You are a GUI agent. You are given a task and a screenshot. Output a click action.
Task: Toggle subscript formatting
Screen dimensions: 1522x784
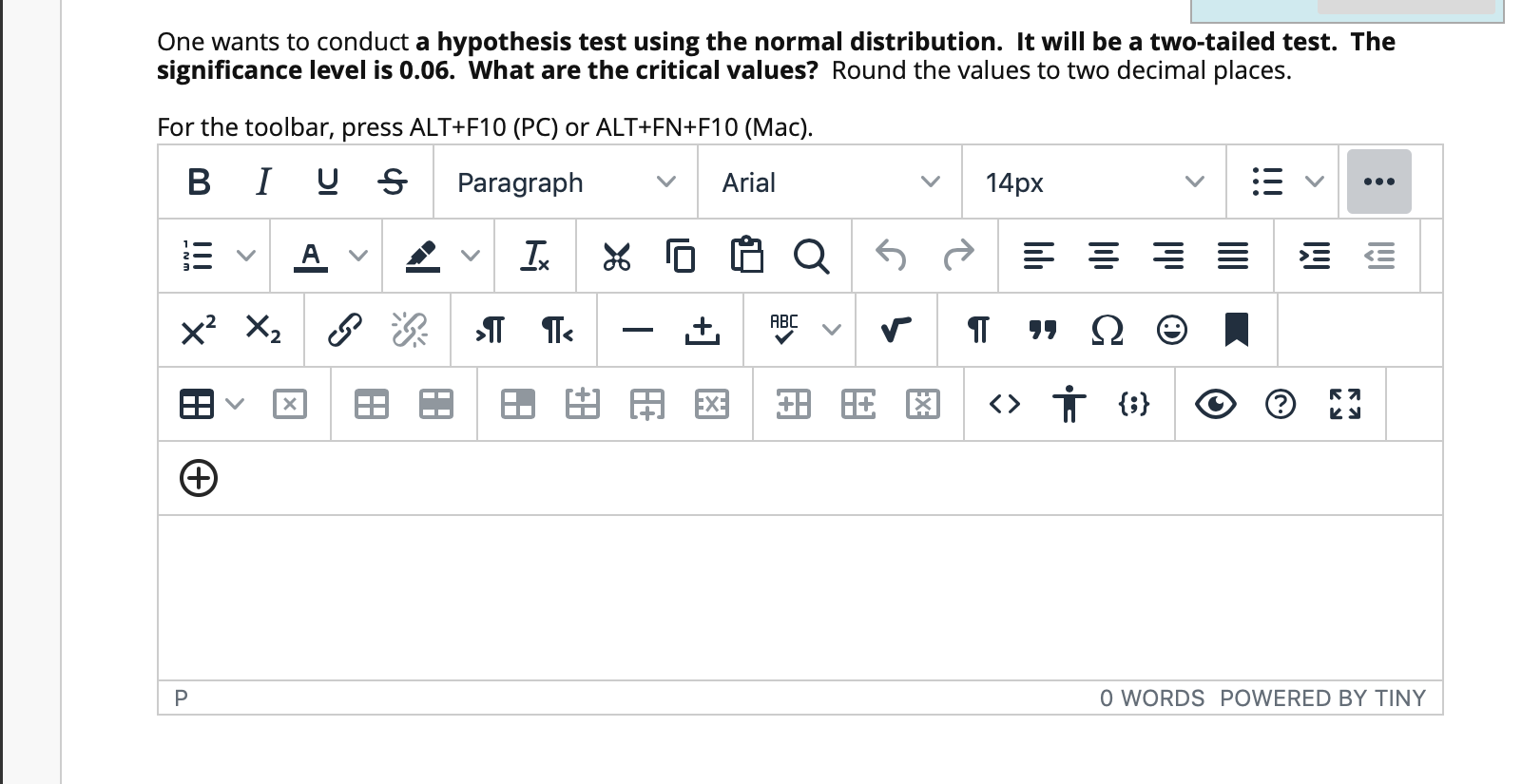click(x=263, y=330)
